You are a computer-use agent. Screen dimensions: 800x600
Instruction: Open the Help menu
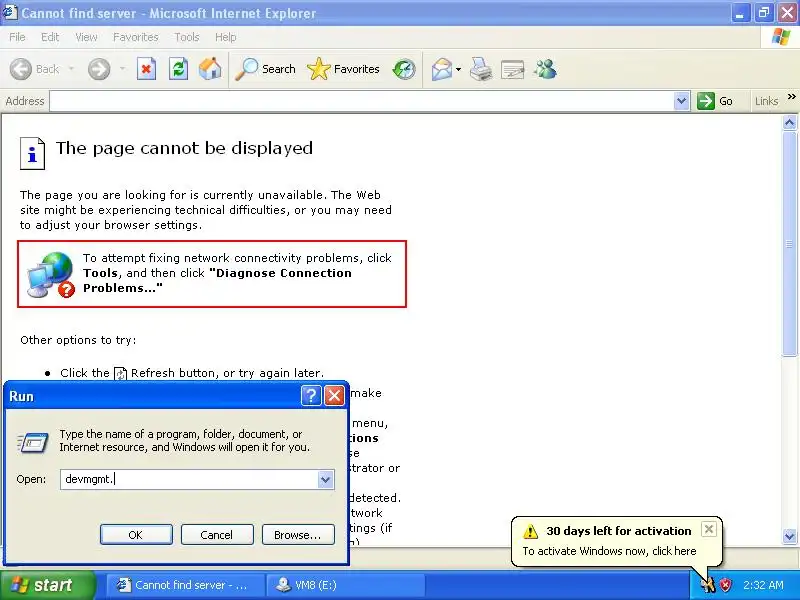coord(226,37)
